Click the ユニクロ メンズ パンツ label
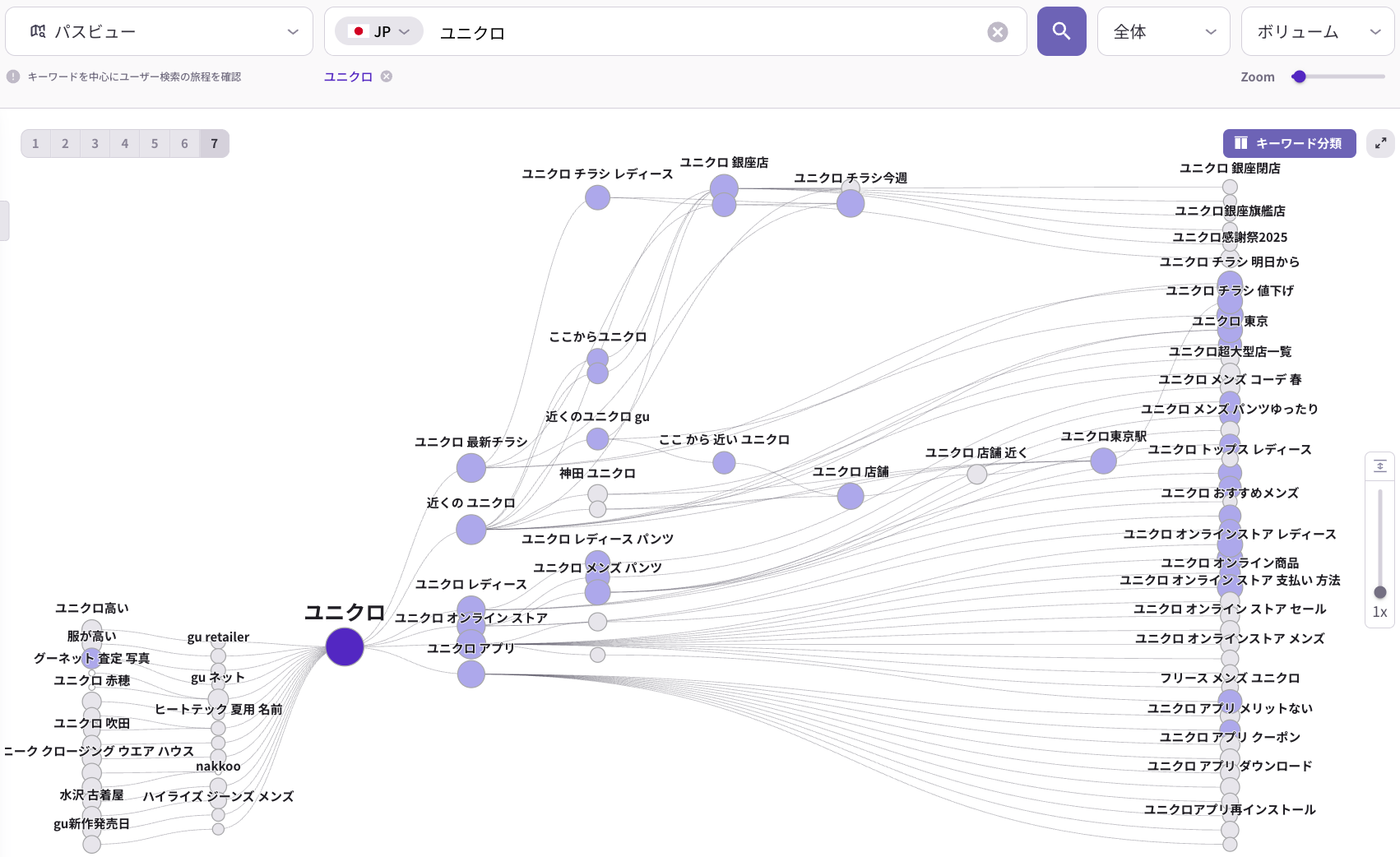Image resolution: width=1400 pixels, height=857 pixels. 597,568
